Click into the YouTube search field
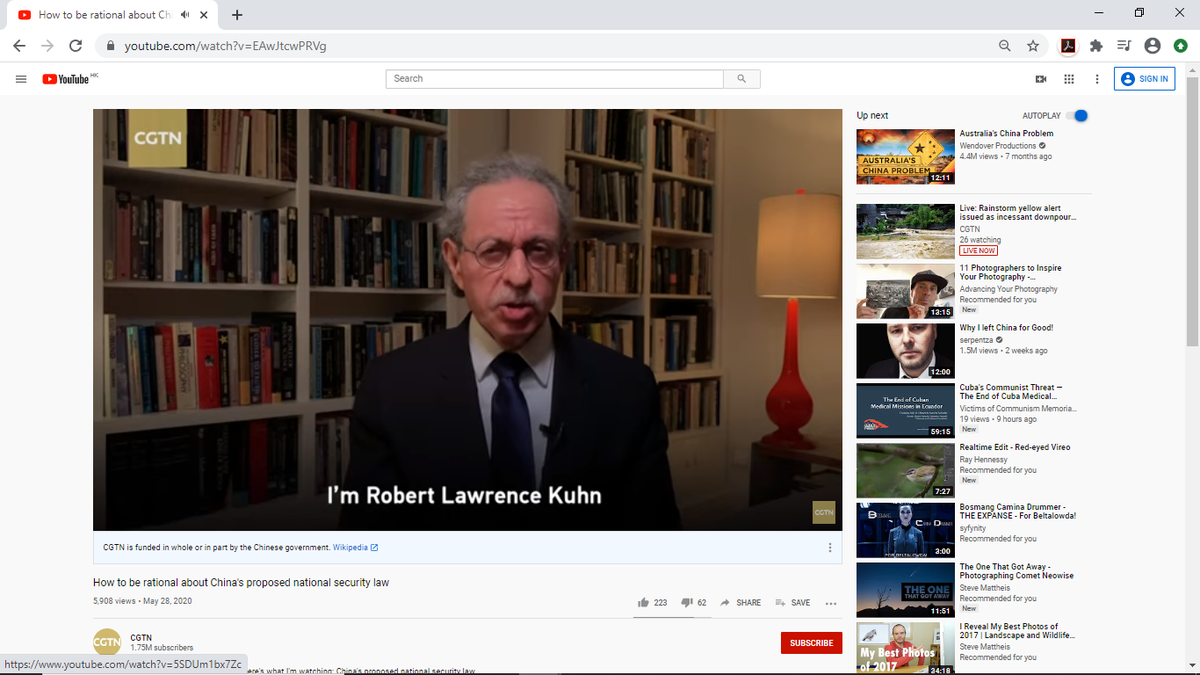Viewport: 1200px width, 675px height. (555, 79)
